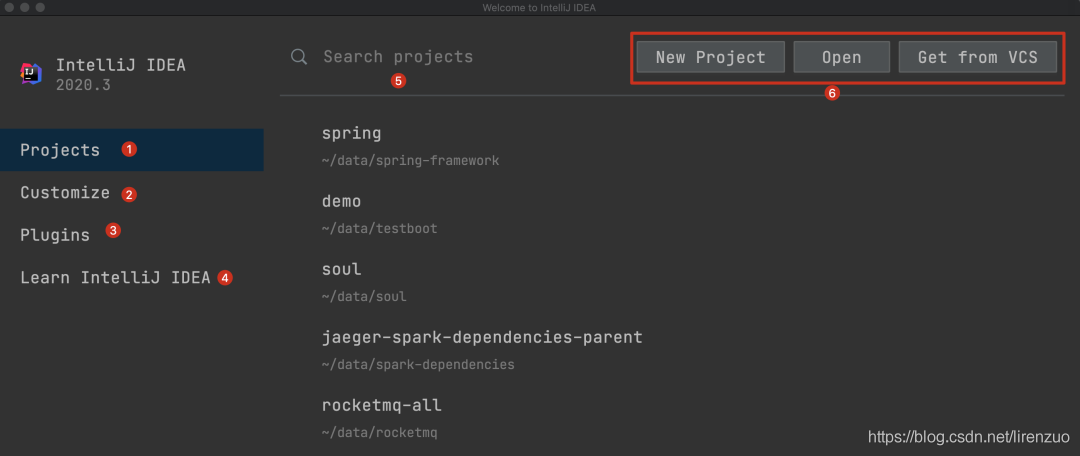The height and width of the screenshot is (456, 1080).
Task: Click the search magnifier icon
Action: pos(298,57)
